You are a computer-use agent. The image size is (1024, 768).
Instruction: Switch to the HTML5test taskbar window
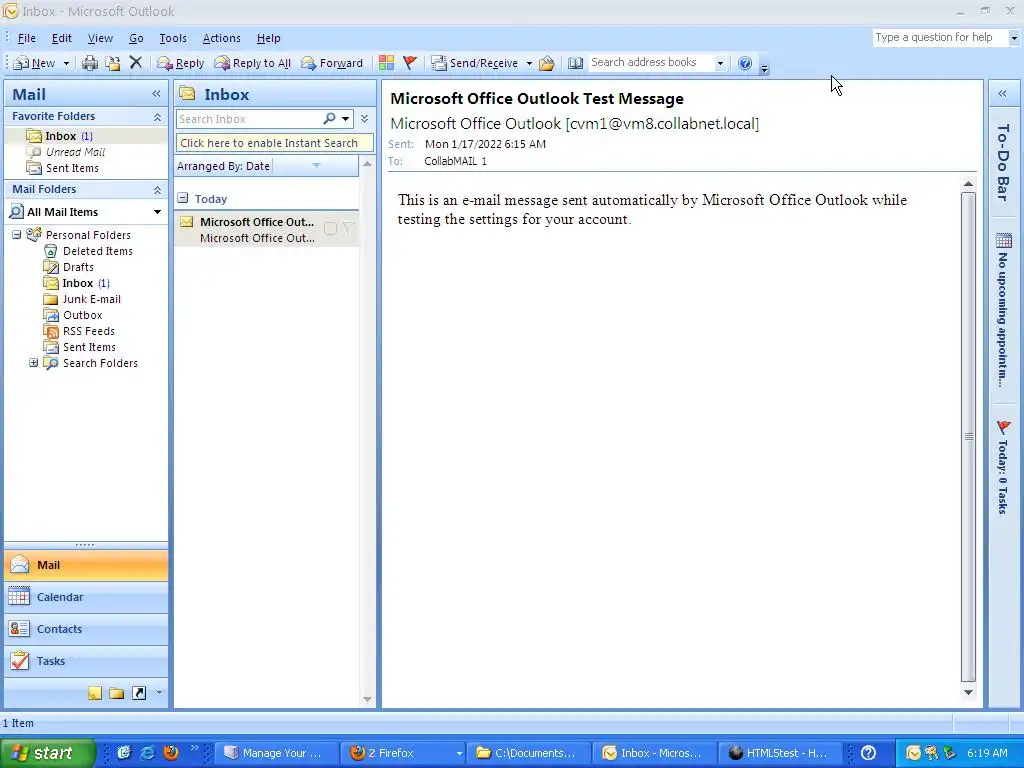pos(780,753)
